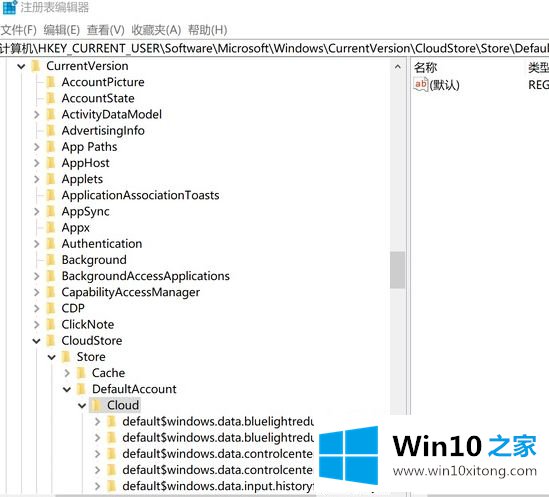Image resolution: width=549 pixels, height=497 pixels.
Task: Click the CapabilityAccessManager folder icon
Action: 51,292
